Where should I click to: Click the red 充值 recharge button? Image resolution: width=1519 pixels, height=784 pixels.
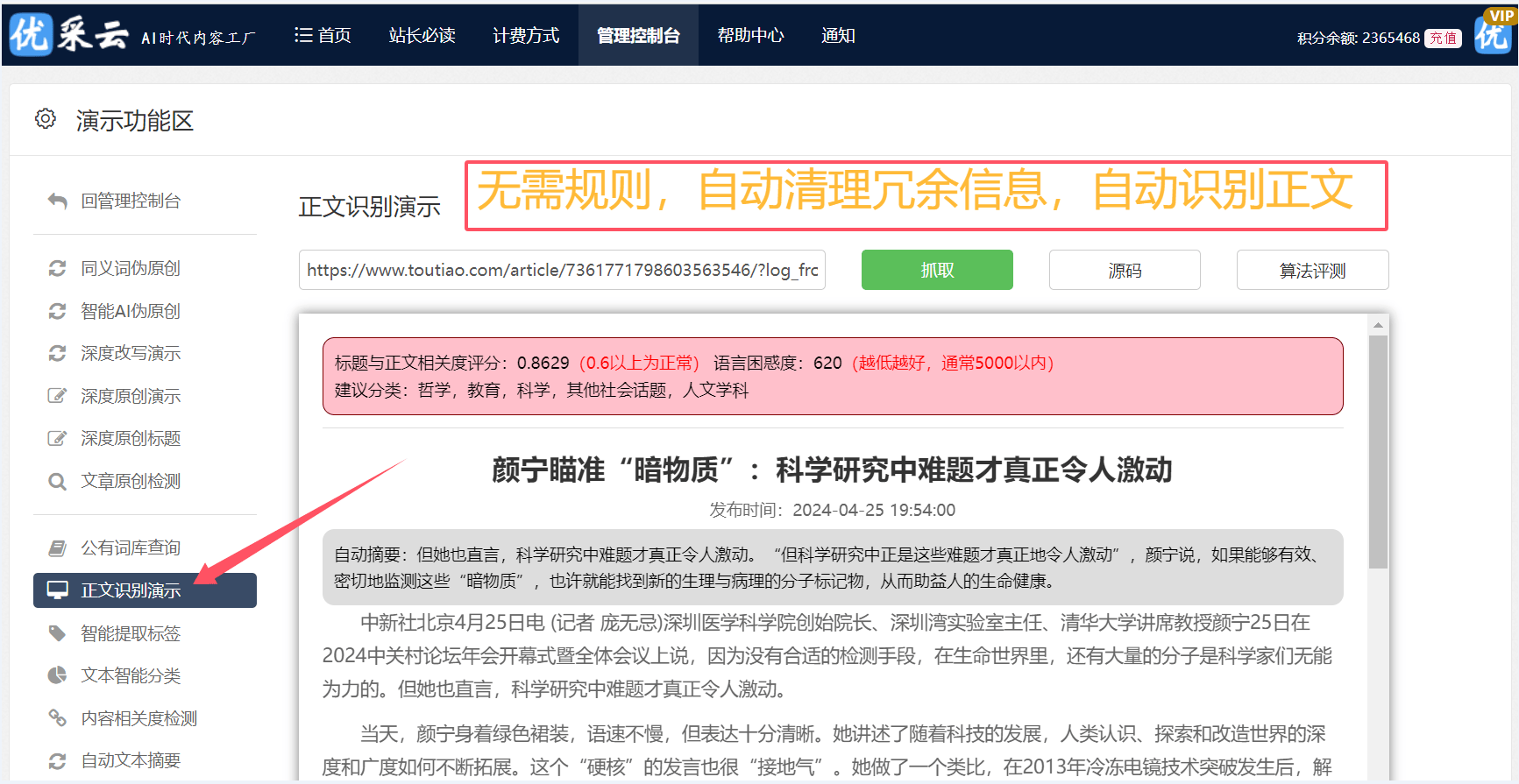pos(1443,38)
